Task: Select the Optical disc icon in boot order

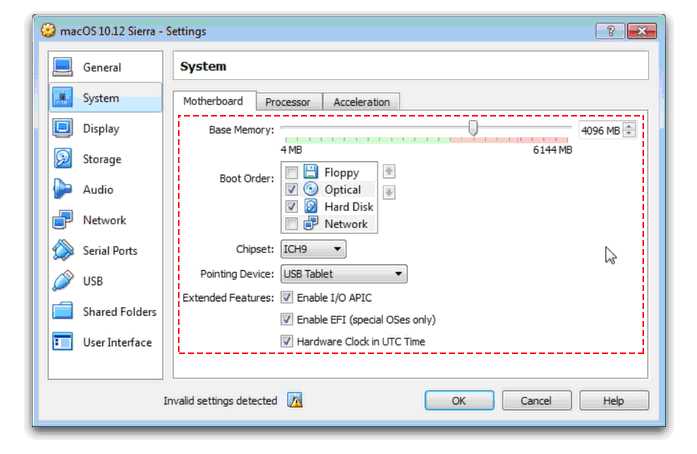Action: point(311,189)
